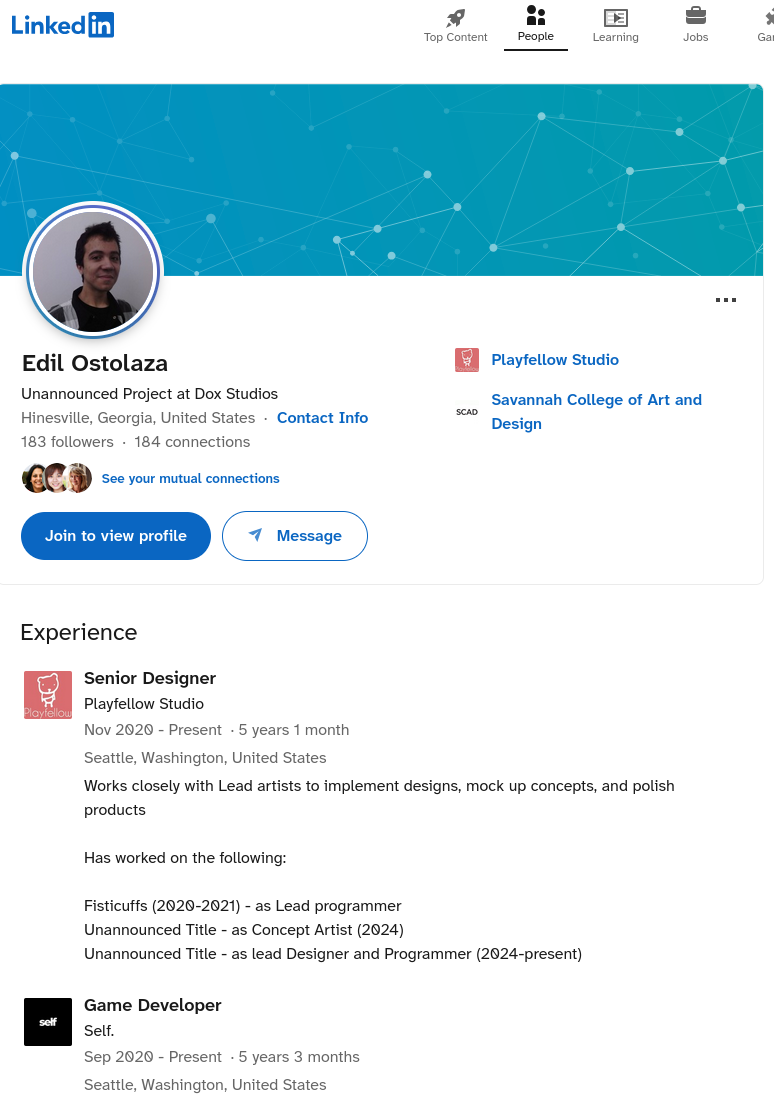This screenshot has height=1106, width=774.
Task: Open the Learning section
Action: tap(615, 25)
